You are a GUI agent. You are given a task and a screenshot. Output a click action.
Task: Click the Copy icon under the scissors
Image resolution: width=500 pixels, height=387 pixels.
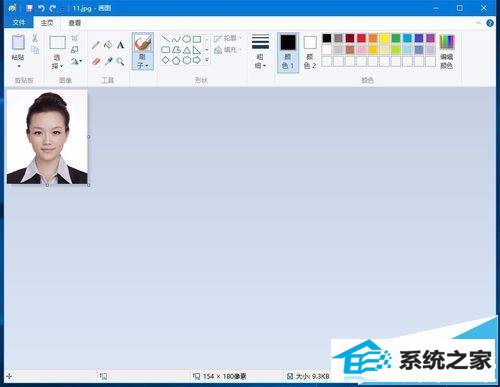[35, 50]
